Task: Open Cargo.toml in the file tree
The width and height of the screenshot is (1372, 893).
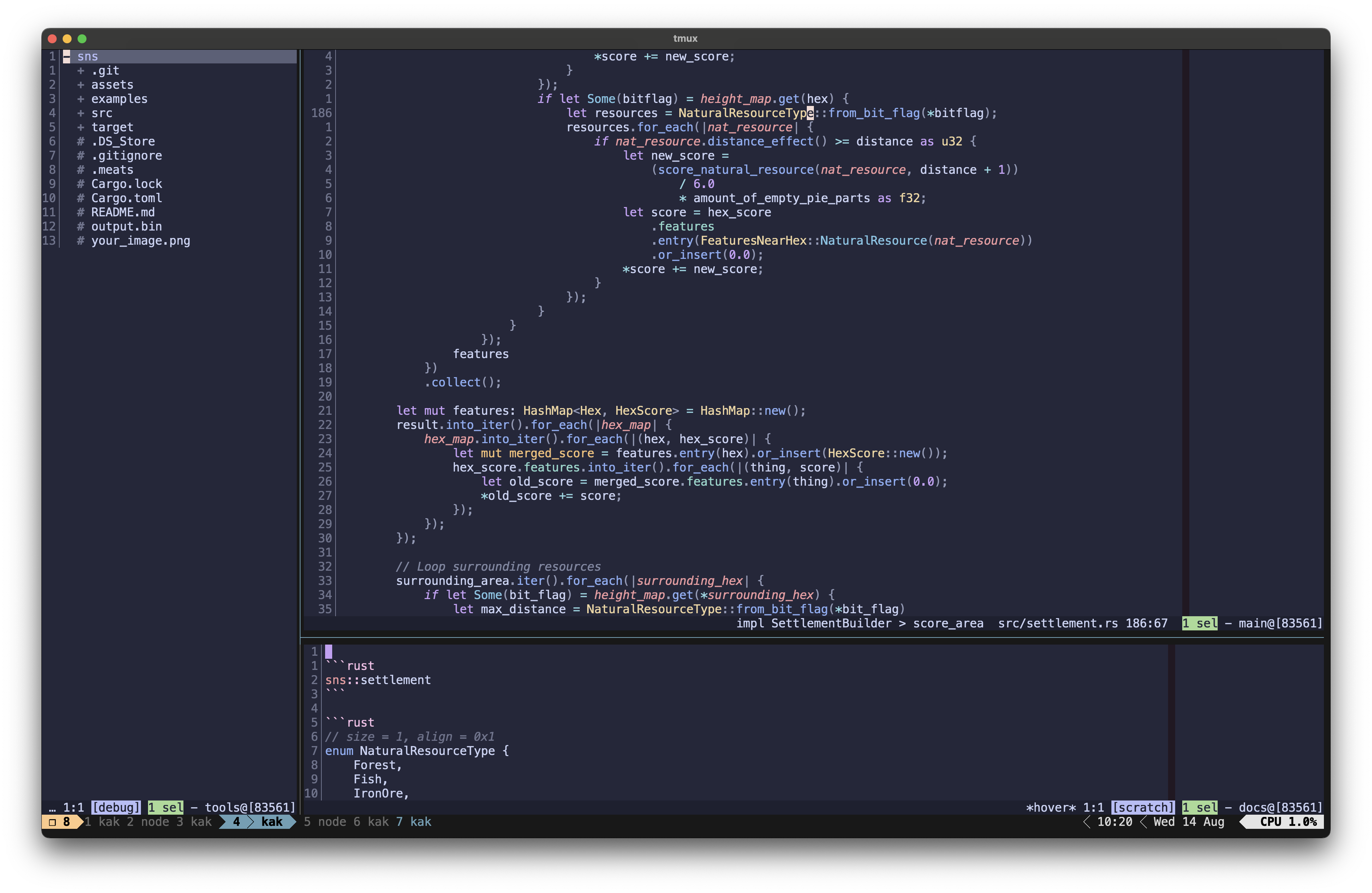Action: click(x=126, y=198)
